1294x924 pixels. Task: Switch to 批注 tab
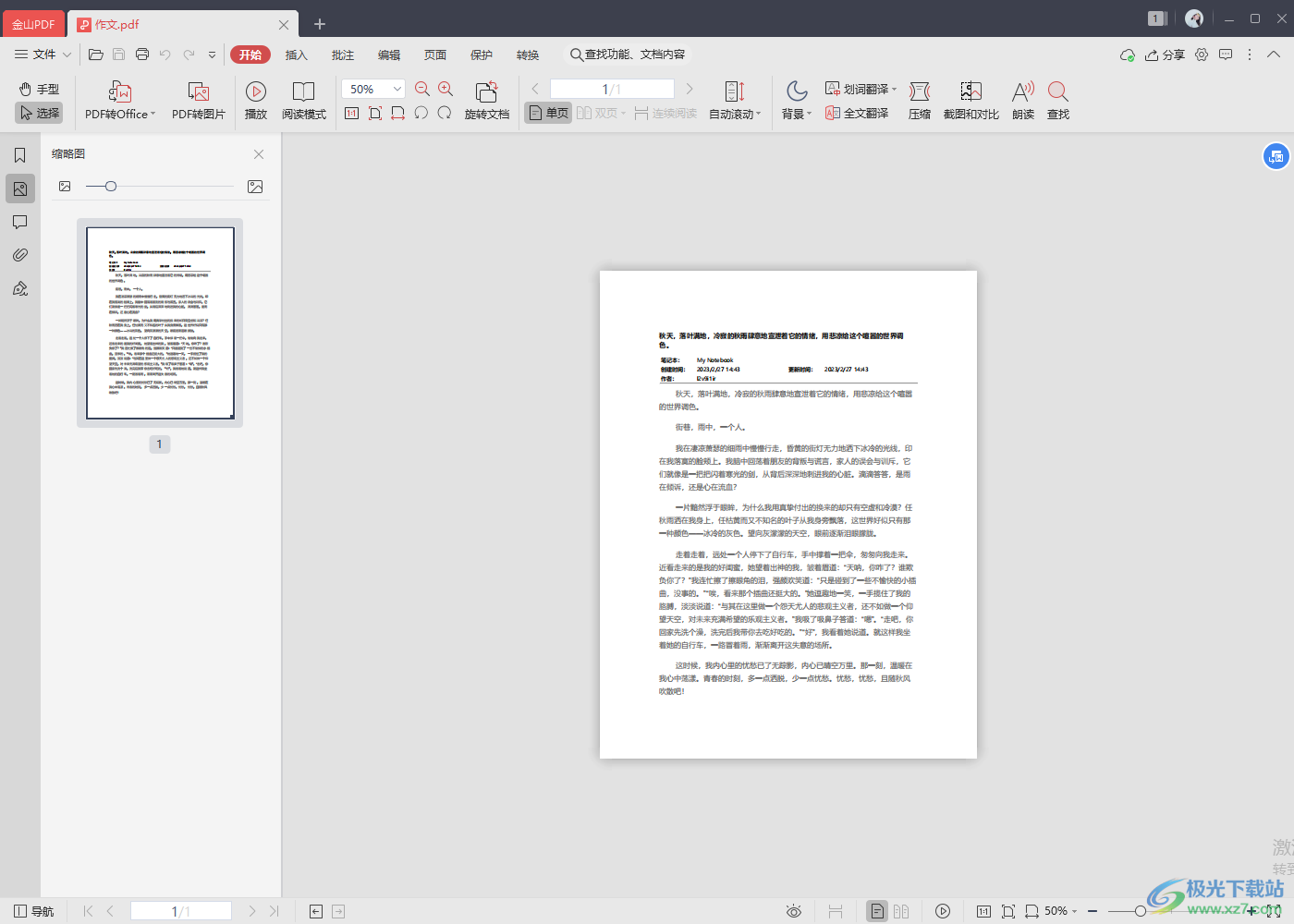tap(343, 55)
